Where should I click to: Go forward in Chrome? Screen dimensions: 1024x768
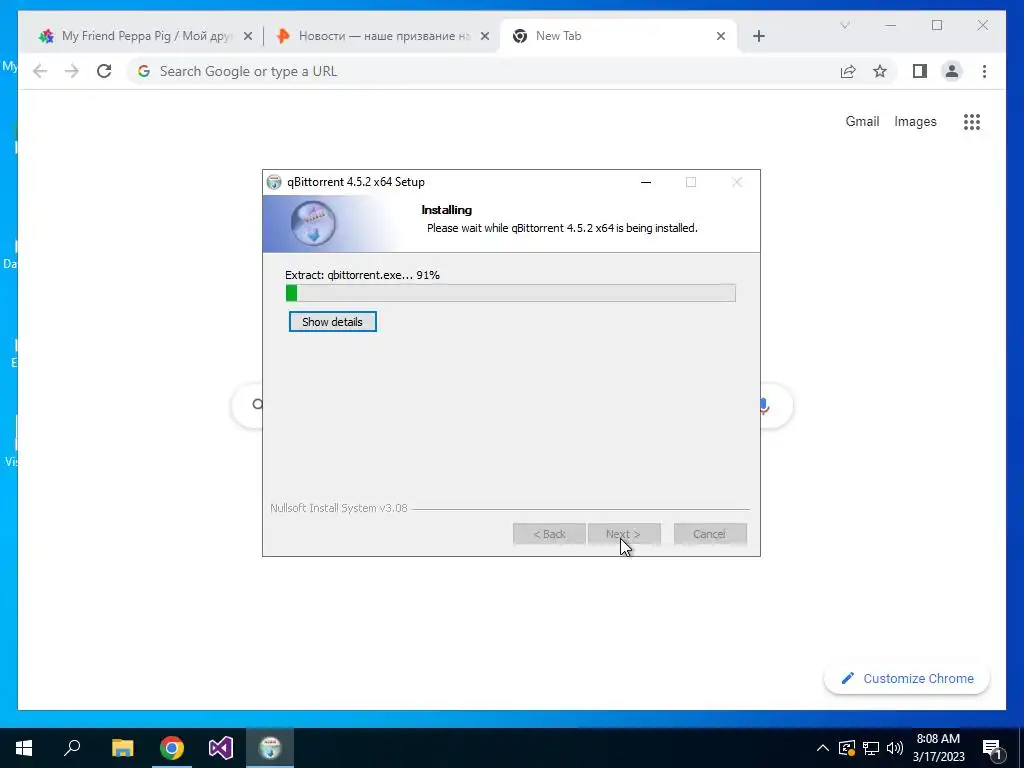(72, 71)
